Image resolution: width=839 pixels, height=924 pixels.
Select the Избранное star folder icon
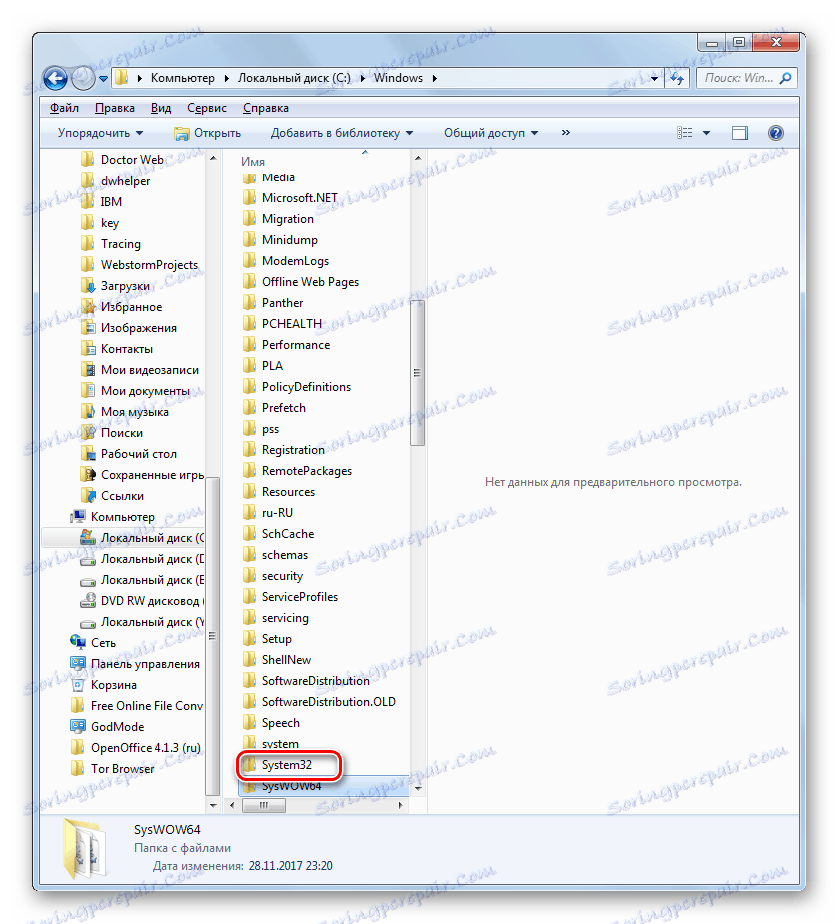point(88,307)
